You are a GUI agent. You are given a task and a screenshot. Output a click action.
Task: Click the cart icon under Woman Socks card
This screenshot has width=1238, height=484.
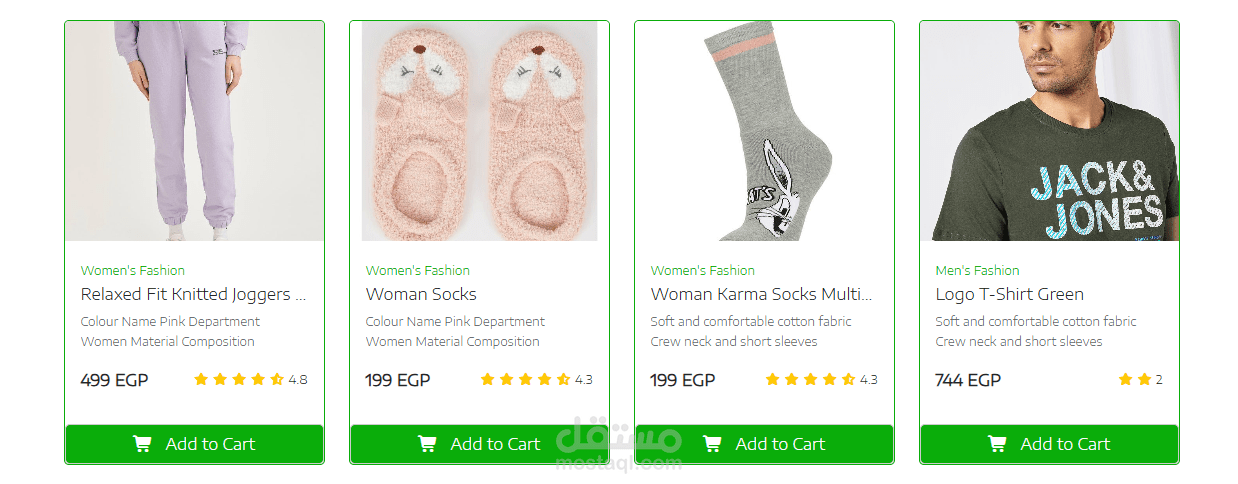click(x=427, y=444)
